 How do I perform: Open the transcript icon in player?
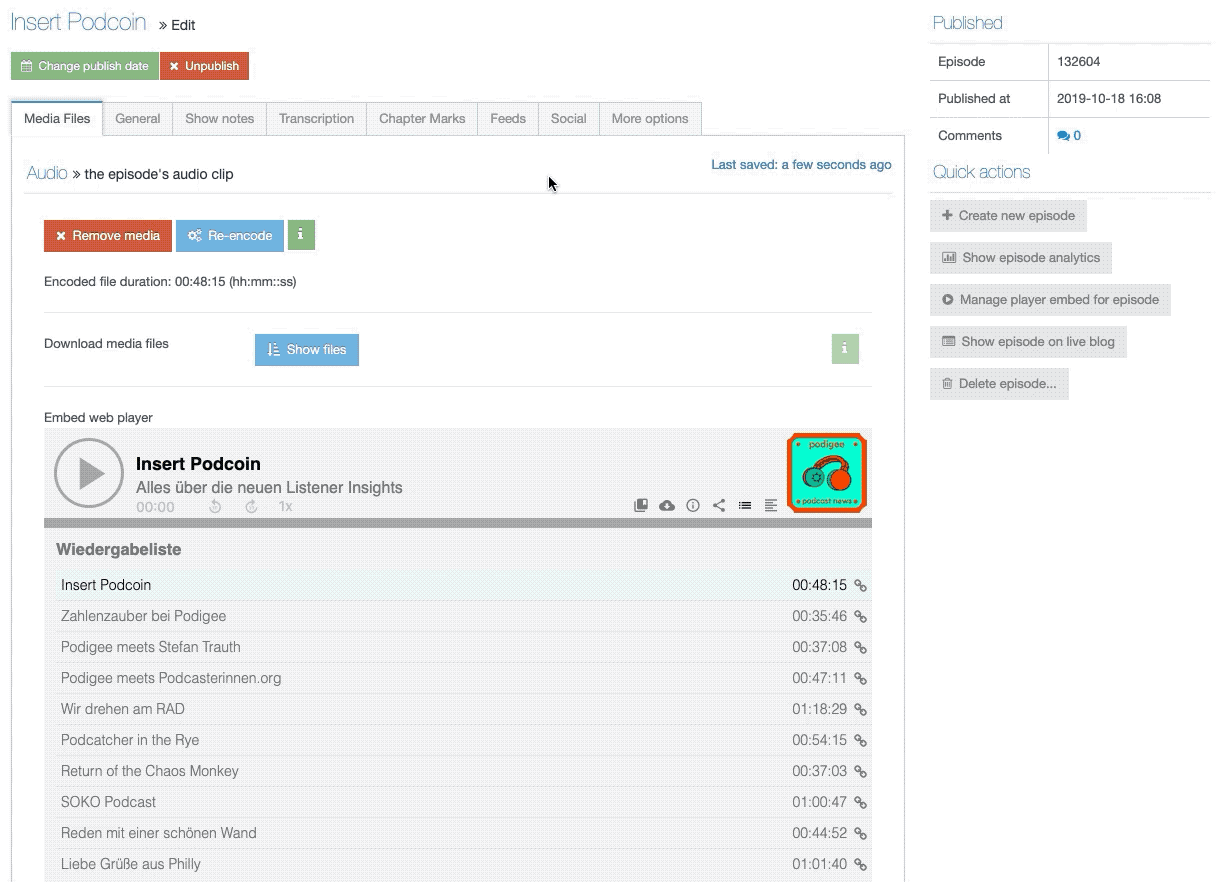771,506
